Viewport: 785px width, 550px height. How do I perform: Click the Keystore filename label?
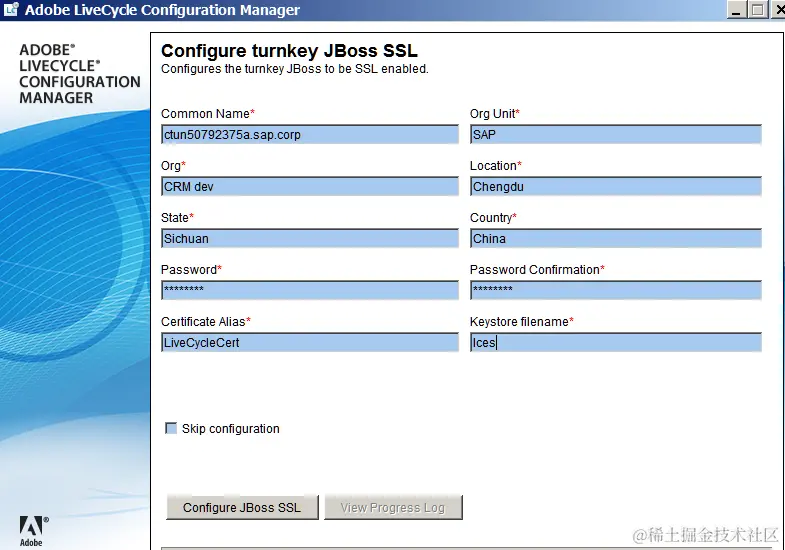tap(521, 322)
